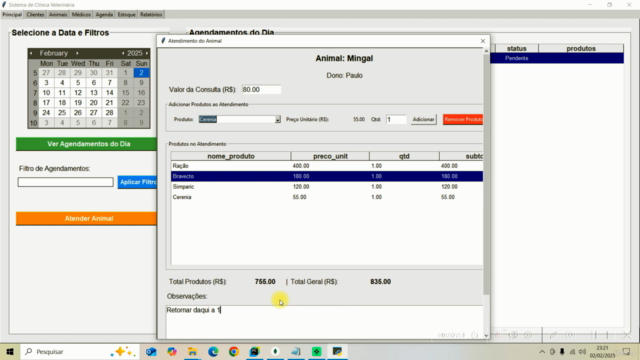Open the Produto combo box dropdown
Viewport: 640px width, 360px height.
click(278, 120)
